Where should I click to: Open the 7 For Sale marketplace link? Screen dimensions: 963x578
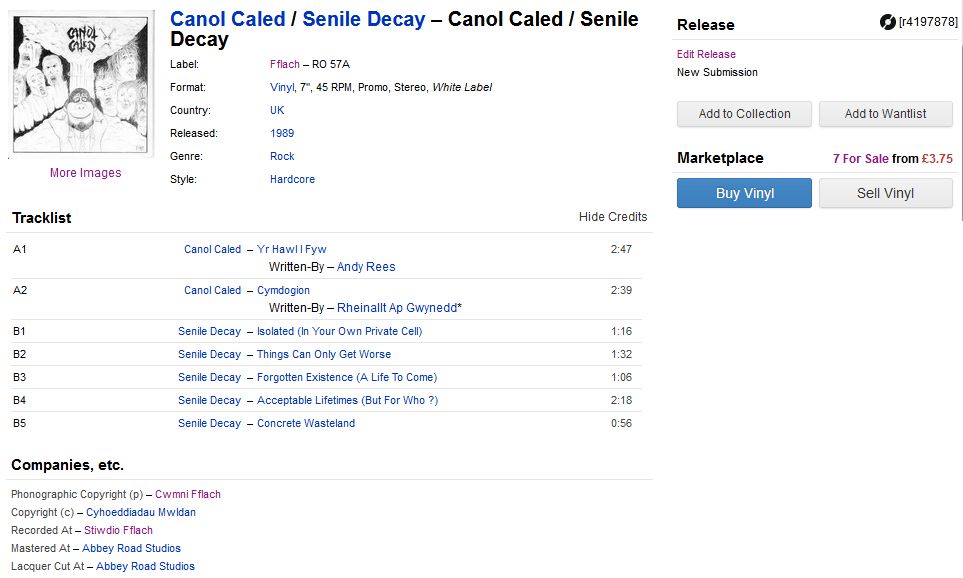(x=860, y=158)
